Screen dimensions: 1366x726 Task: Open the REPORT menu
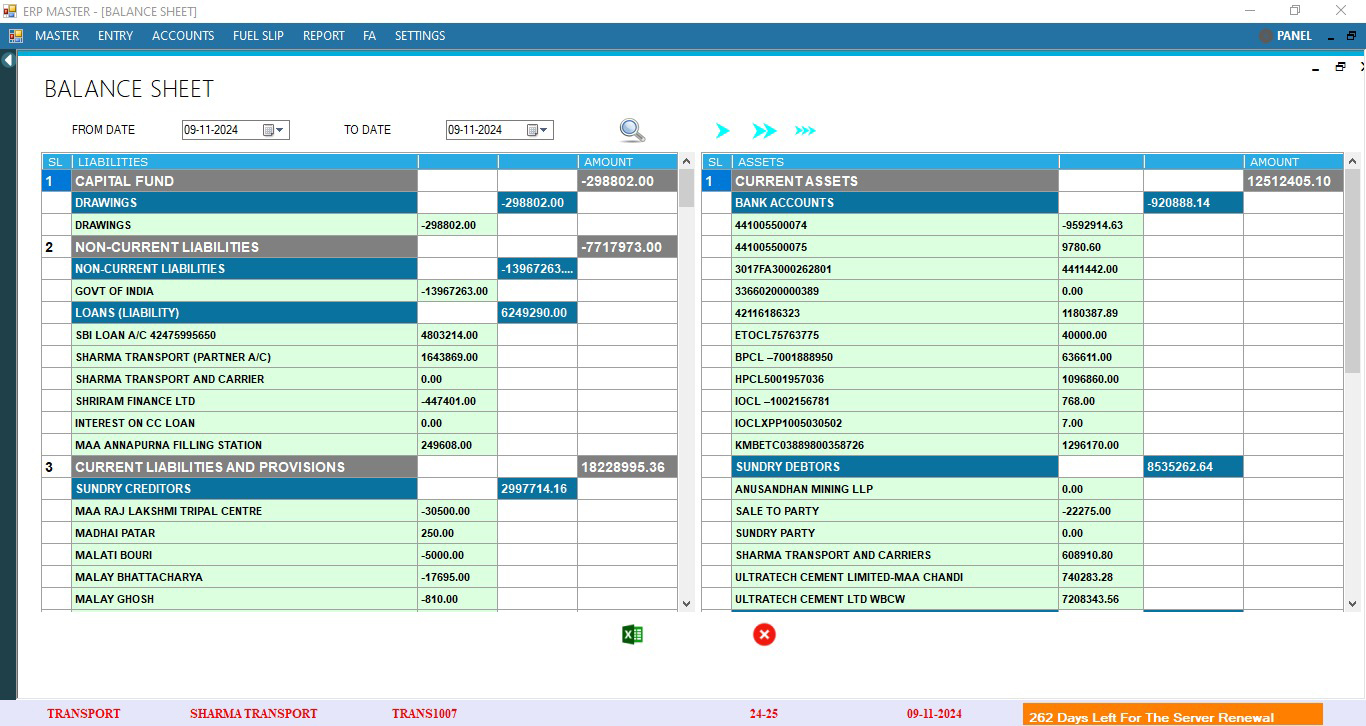[x=323, y=35]
